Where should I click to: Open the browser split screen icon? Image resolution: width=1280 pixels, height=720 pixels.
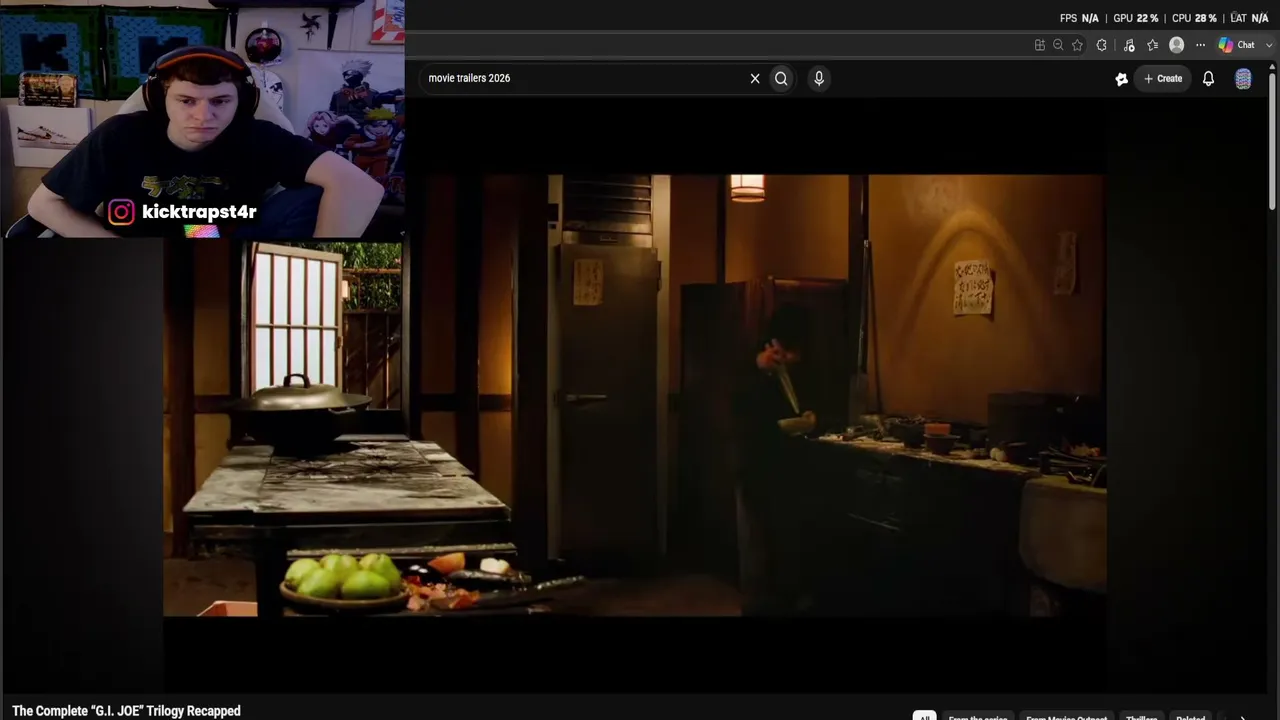click(1040, 45)
